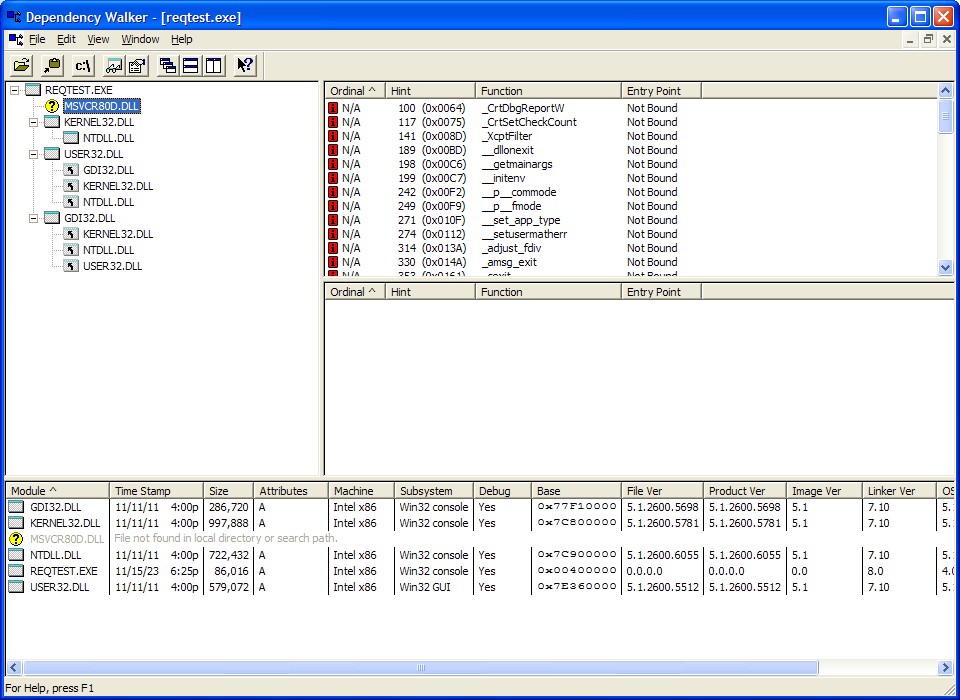Sort module list by Time Stamp column
The image size is (960, 700).
tap(156, 491)
